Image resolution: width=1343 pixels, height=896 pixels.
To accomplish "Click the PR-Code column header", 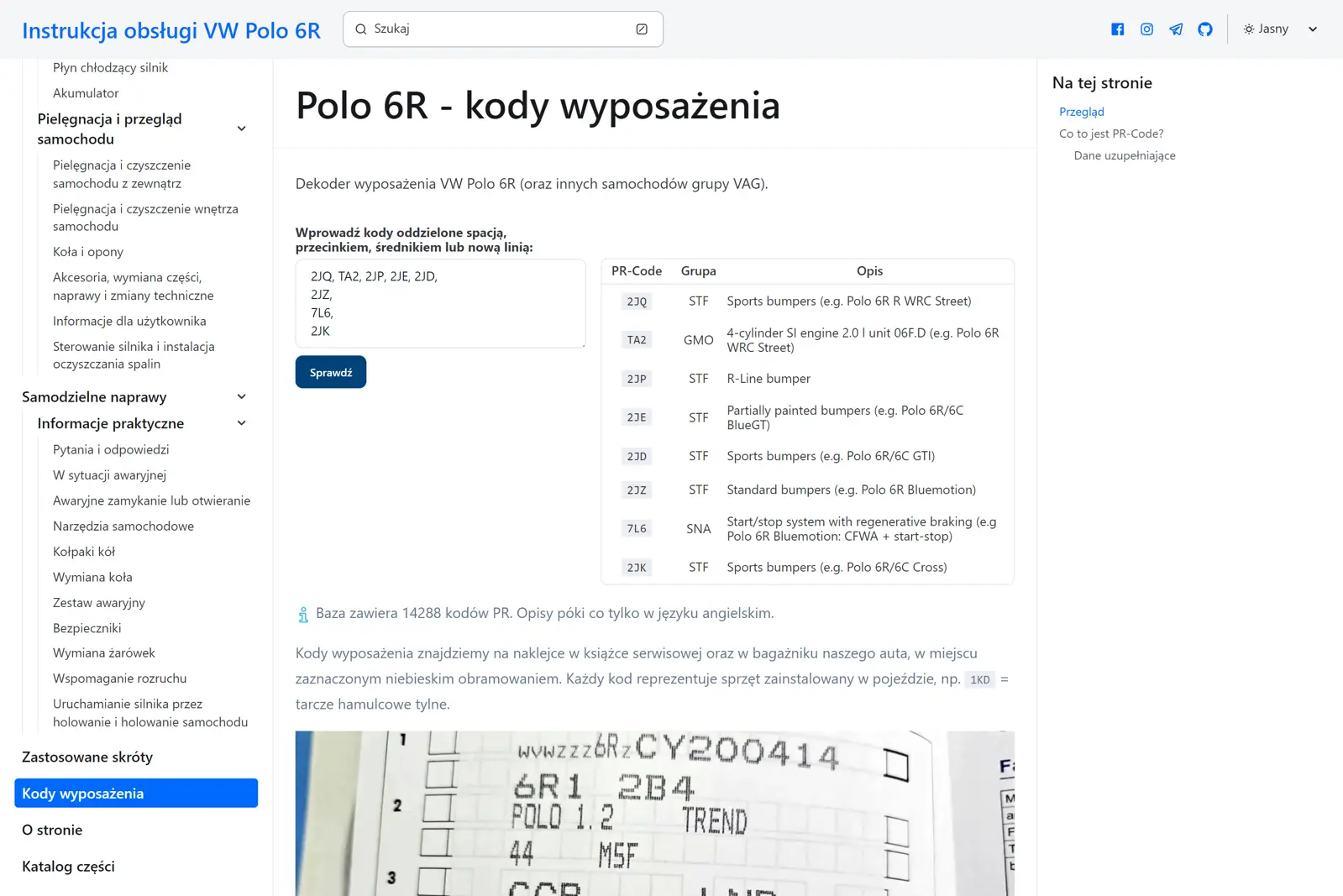I will (637, 271).
